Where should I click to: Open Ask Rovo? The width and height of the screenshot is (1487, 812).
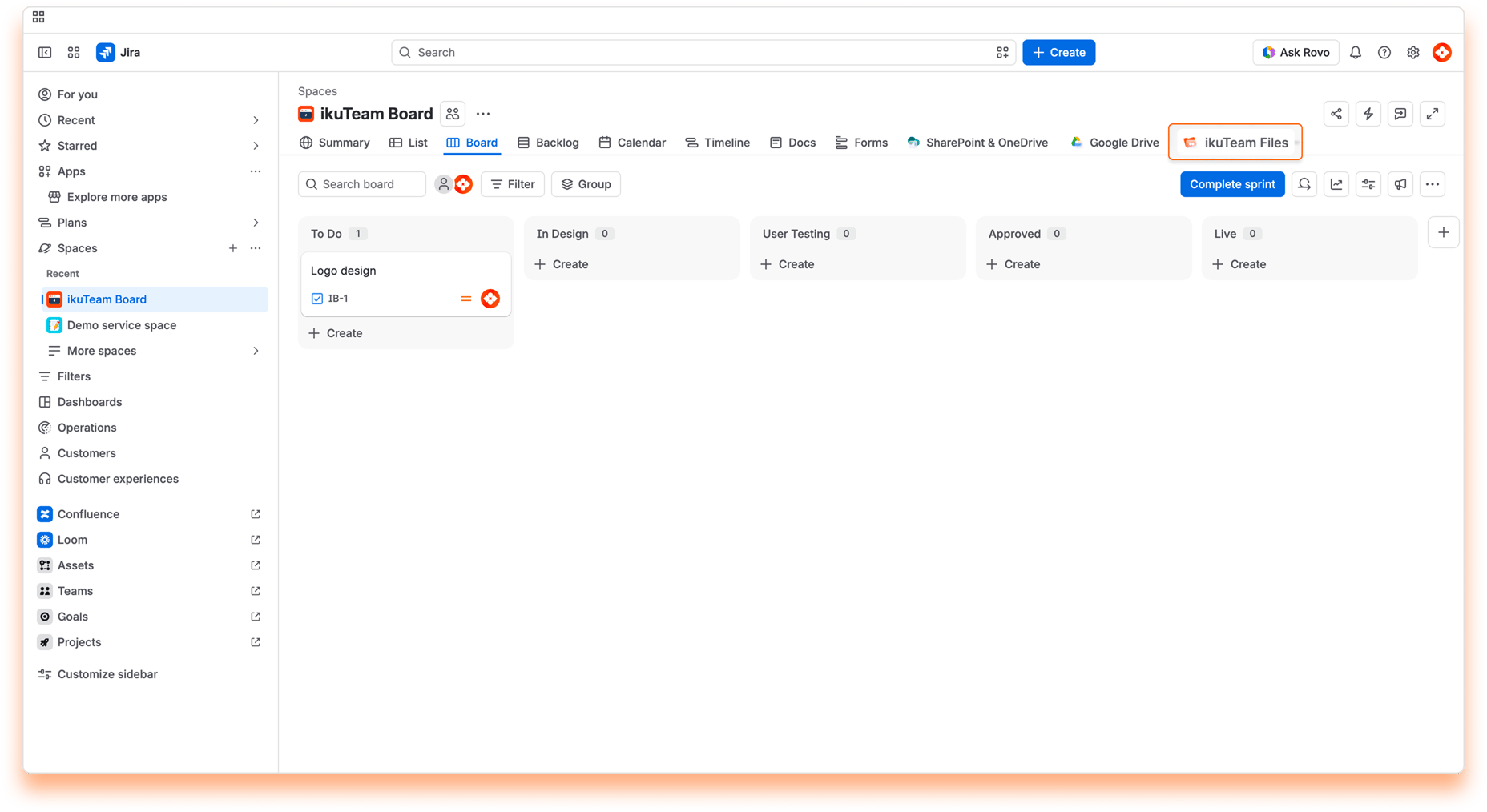(1296, 53)
